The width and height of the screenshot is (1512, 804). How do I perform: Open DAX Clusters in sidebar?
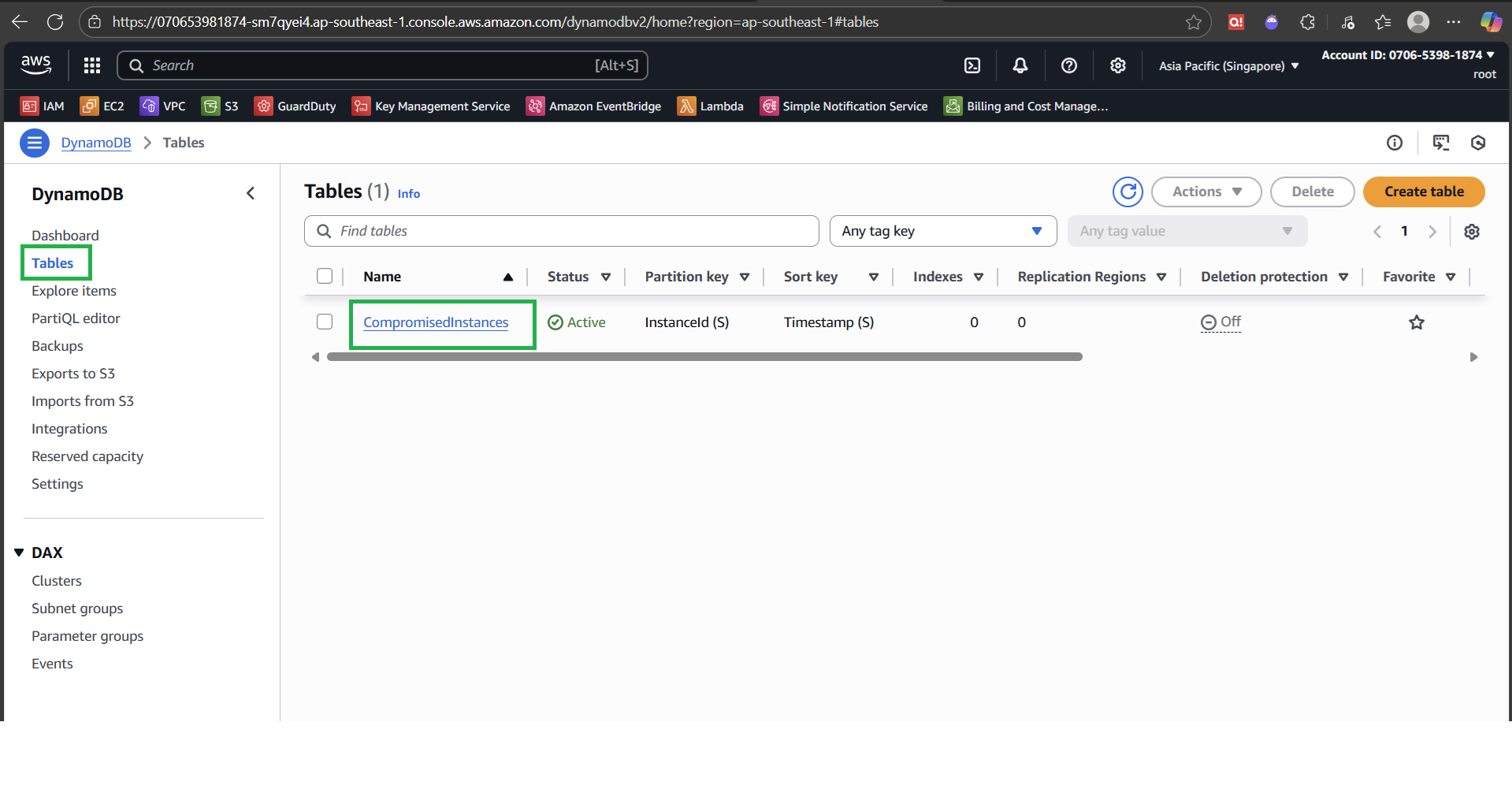[x=57, y=581]
